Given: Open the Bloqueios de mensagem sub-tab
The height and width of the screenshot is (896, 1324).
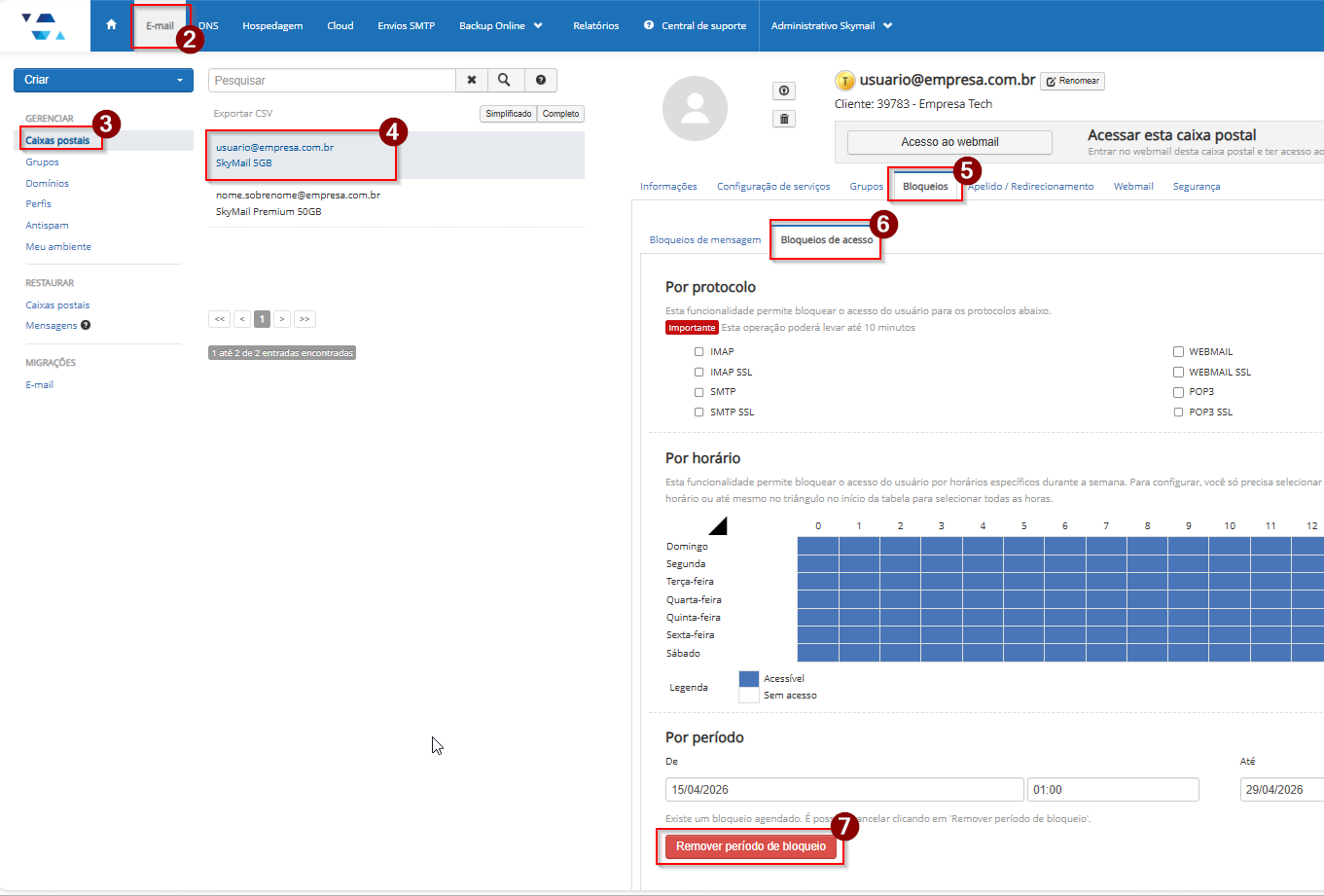Looking at the screenshot, I should pos(704,239).
